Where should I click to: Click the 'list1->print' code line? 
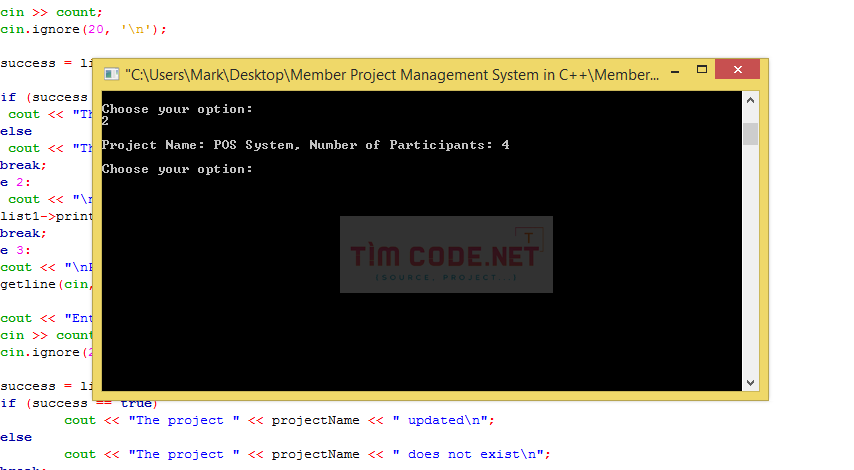click(46, 216)
